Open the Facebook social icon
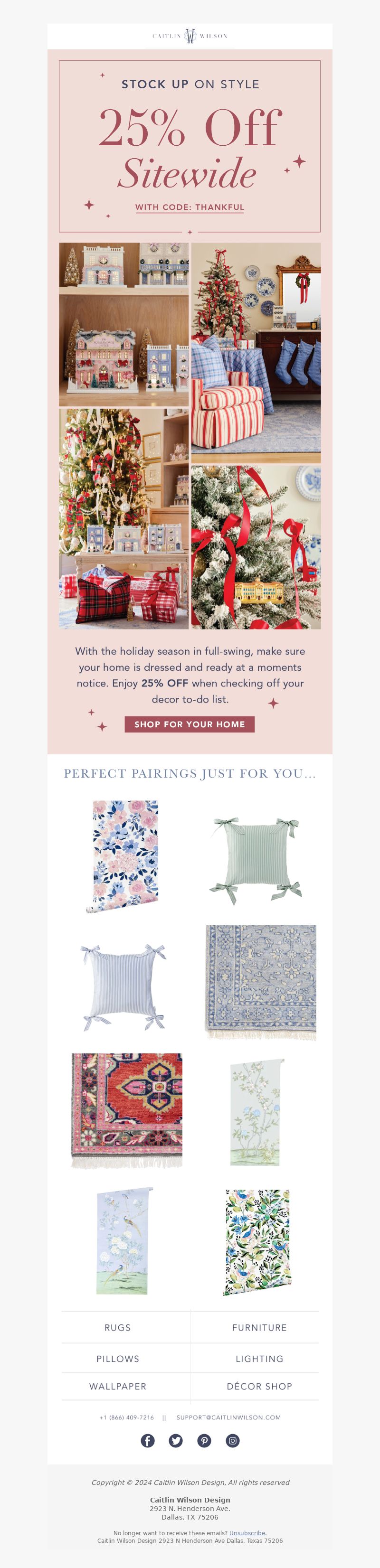380x1568 pixels. point(147,1440)
